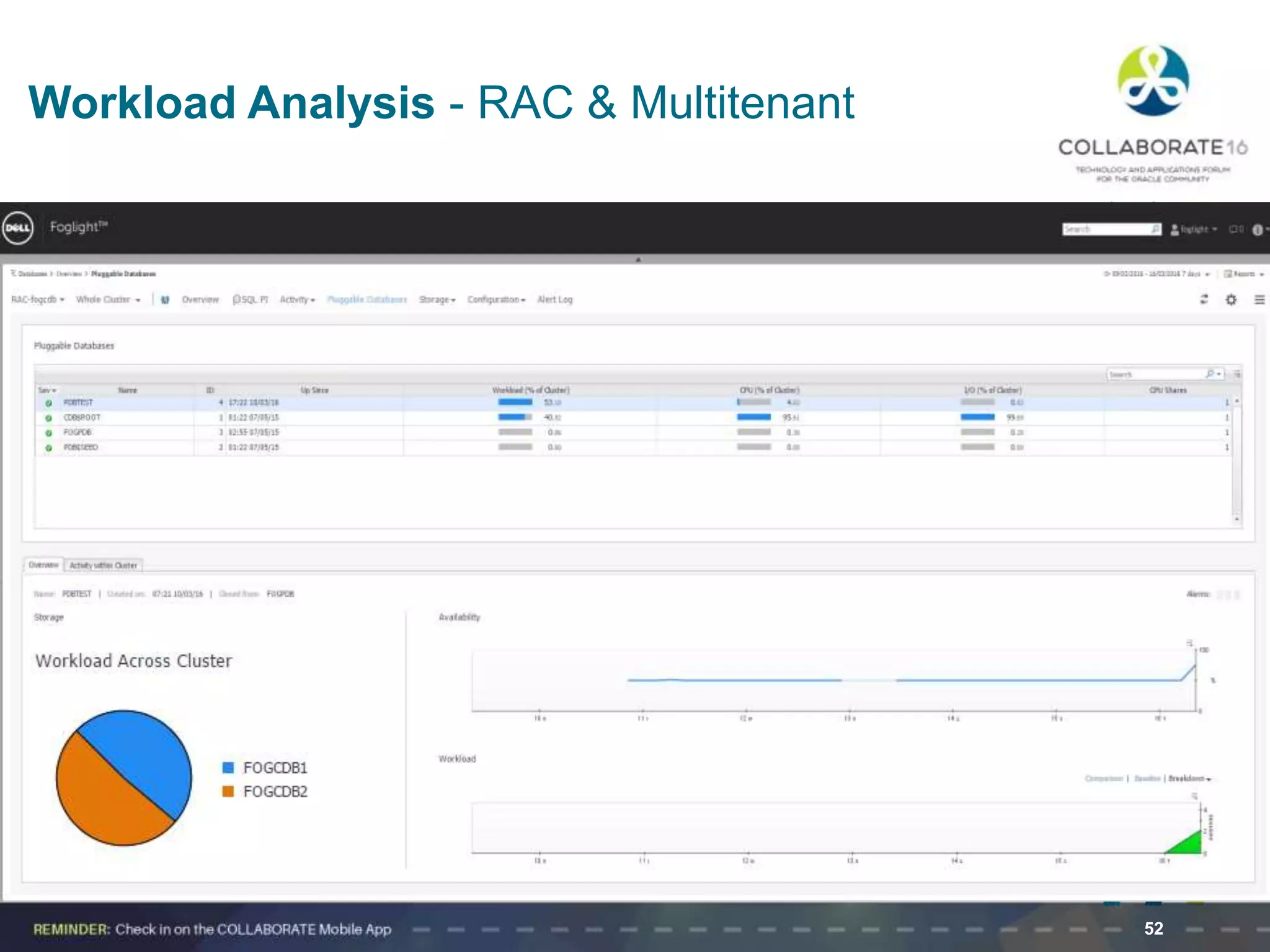The height and width of the screenshot is (952, 1270).
Task: Click the green status icon of PDBTEST row
Action: (48, 403)
